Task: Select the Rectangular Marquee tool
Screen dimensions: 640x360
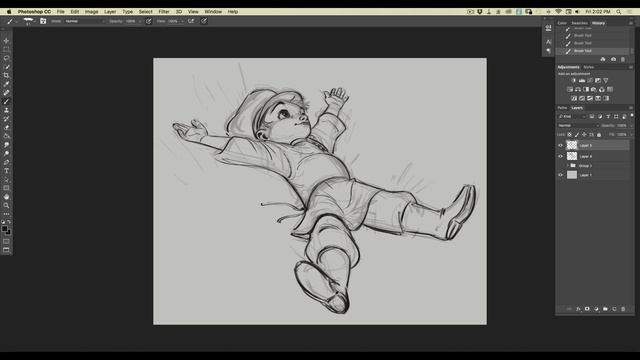Action: (6, 49)
